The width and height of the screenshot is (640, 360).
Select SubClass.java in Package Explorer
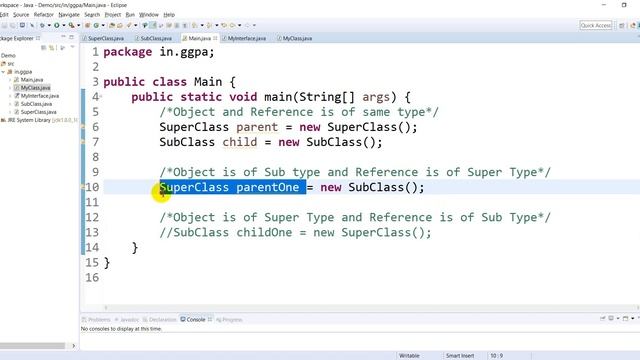pos(36,104)
